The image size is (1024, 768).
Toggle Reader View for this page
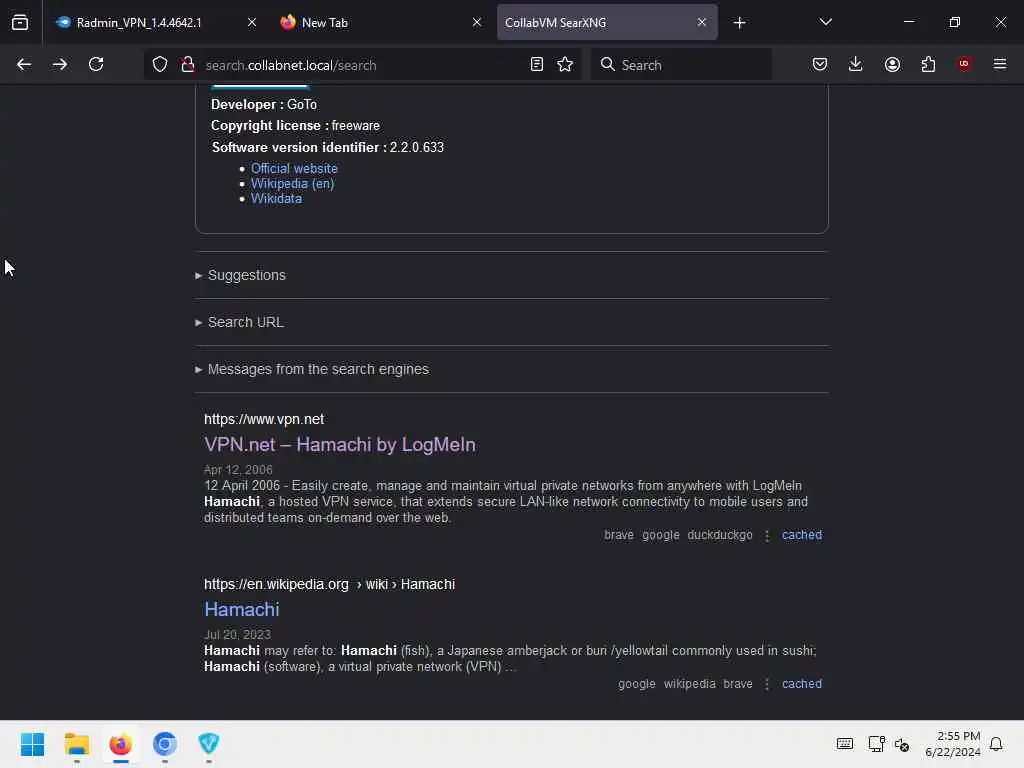click(x=537, y=64)
